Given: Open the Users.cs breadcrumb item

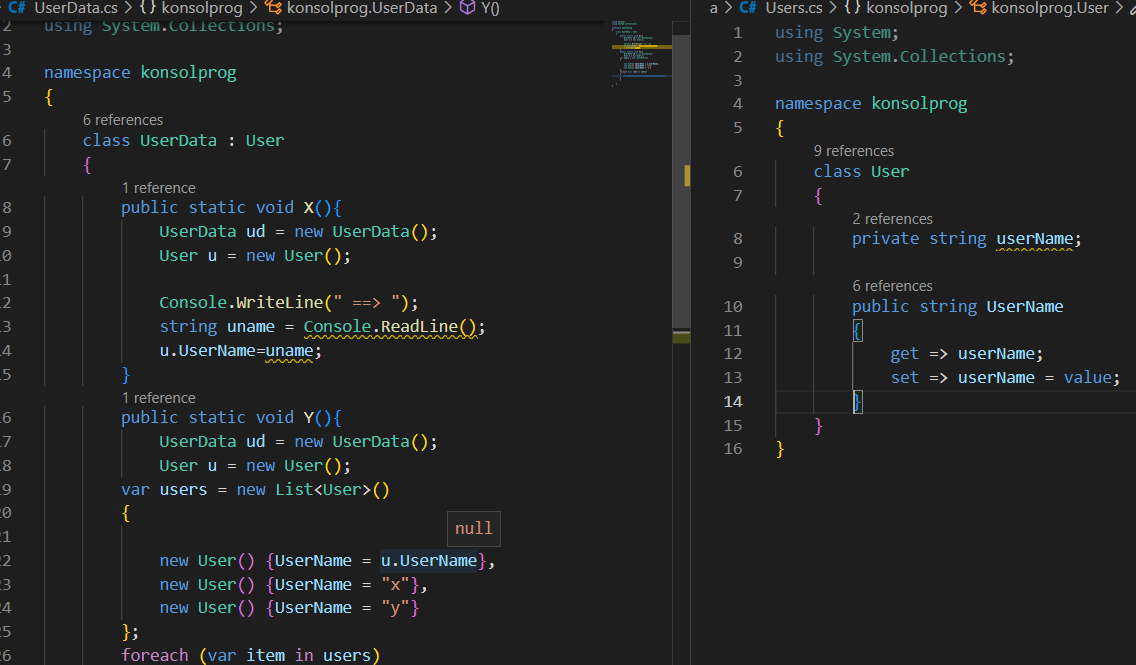Looking at the screenshot, I should [x=794, y=8].
